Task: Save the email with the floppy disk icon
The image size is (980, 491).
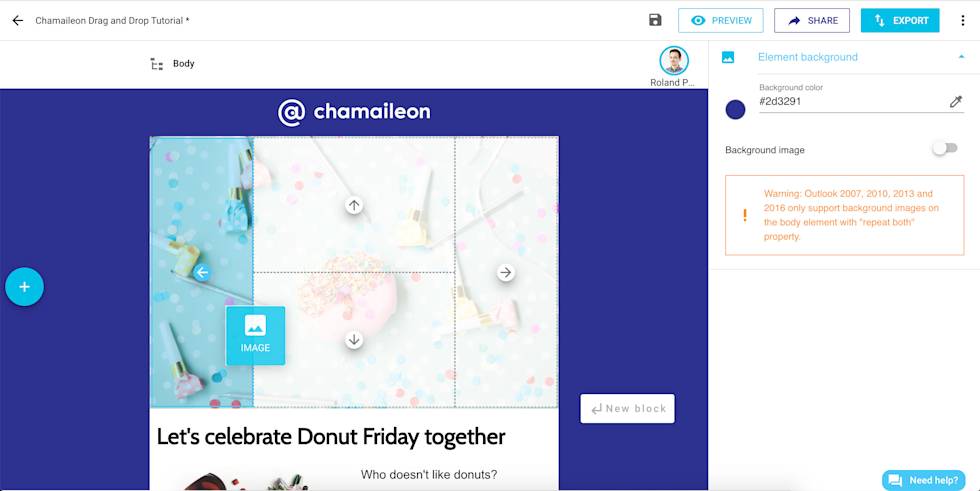Action: pyautogui.click(x=655, y=20)
